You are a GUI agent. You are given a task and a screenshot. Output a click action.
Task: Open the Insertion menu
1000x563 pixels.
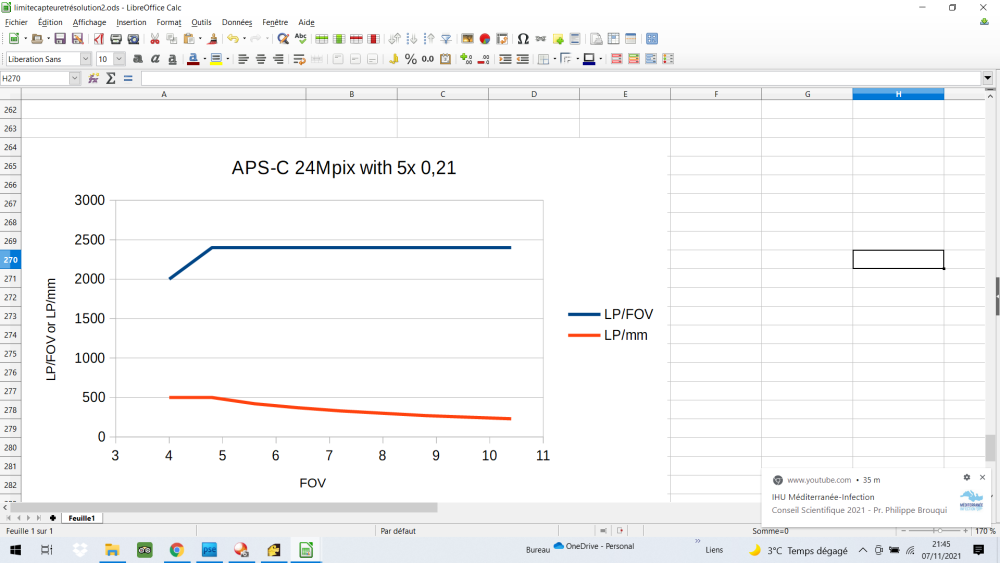click(x=131, y=22)
